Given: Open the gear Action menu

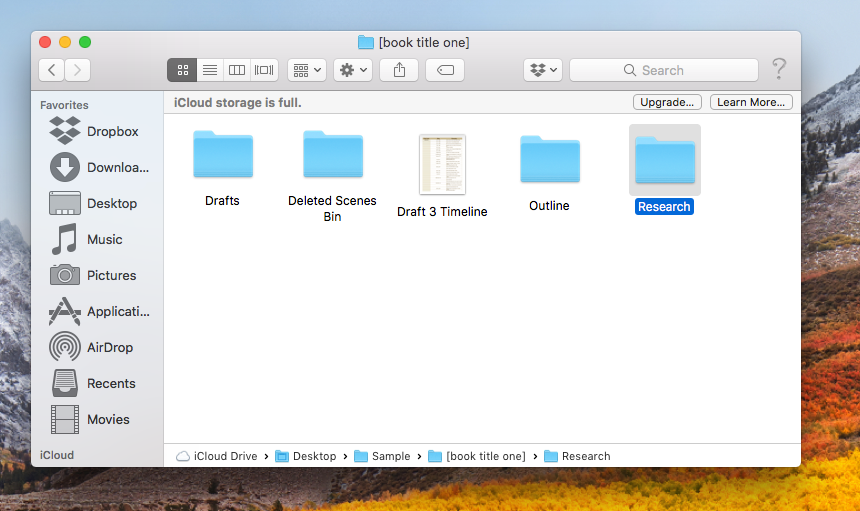Looking at the screenshot, I should point(353,70).
